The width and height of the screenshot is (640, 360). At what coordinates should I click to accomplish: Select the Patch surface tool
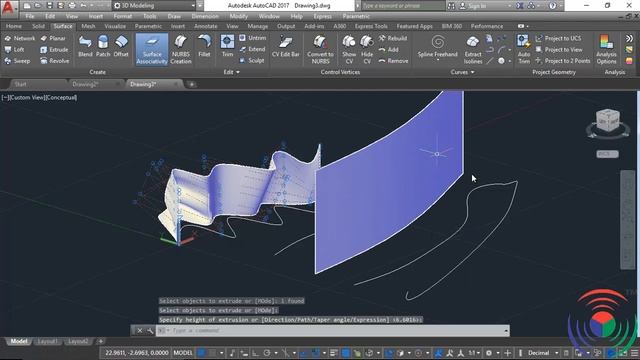[x=103, y=46]
